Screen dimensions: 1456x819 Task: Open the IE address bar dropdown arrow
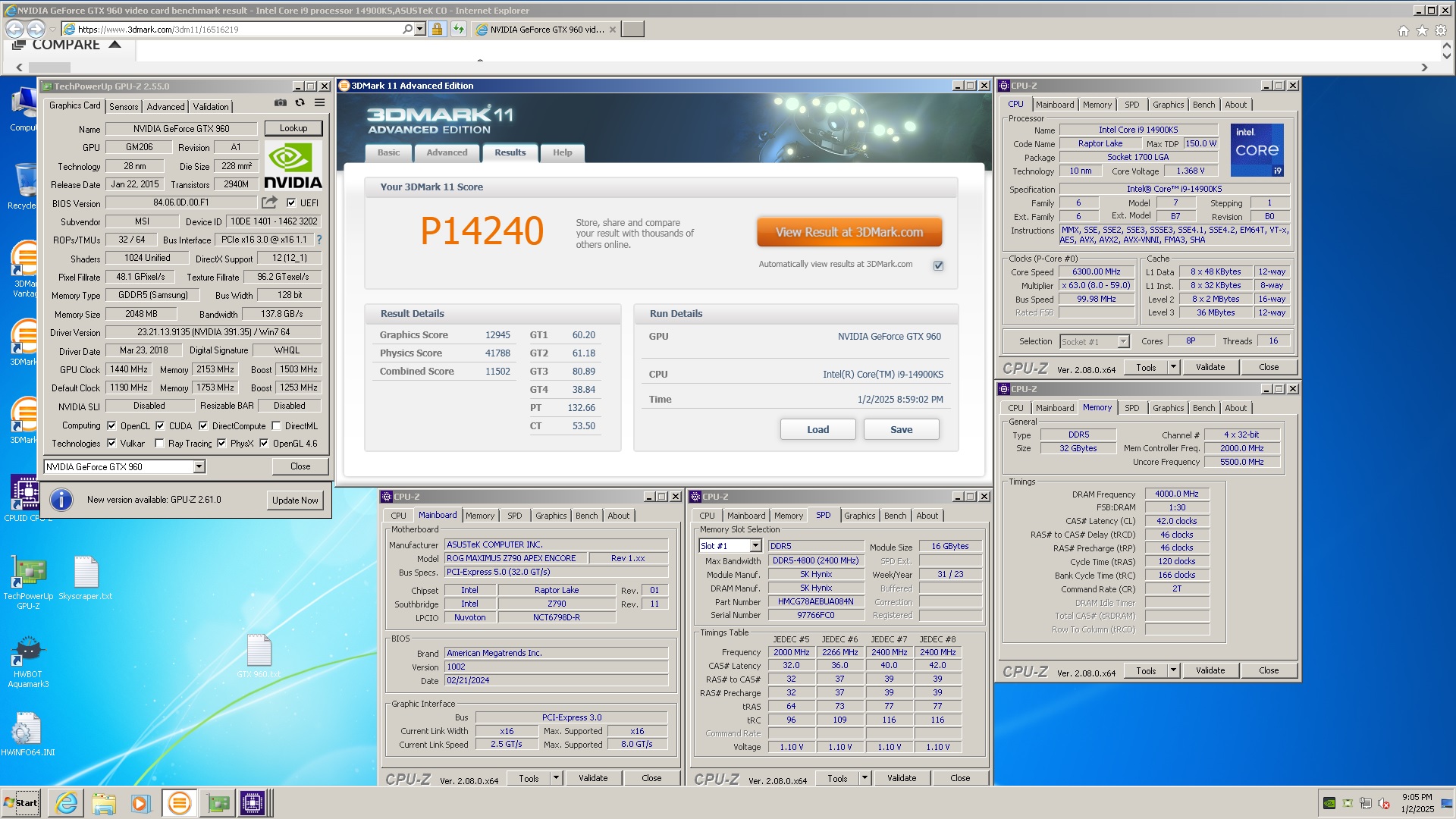point(419,29)
